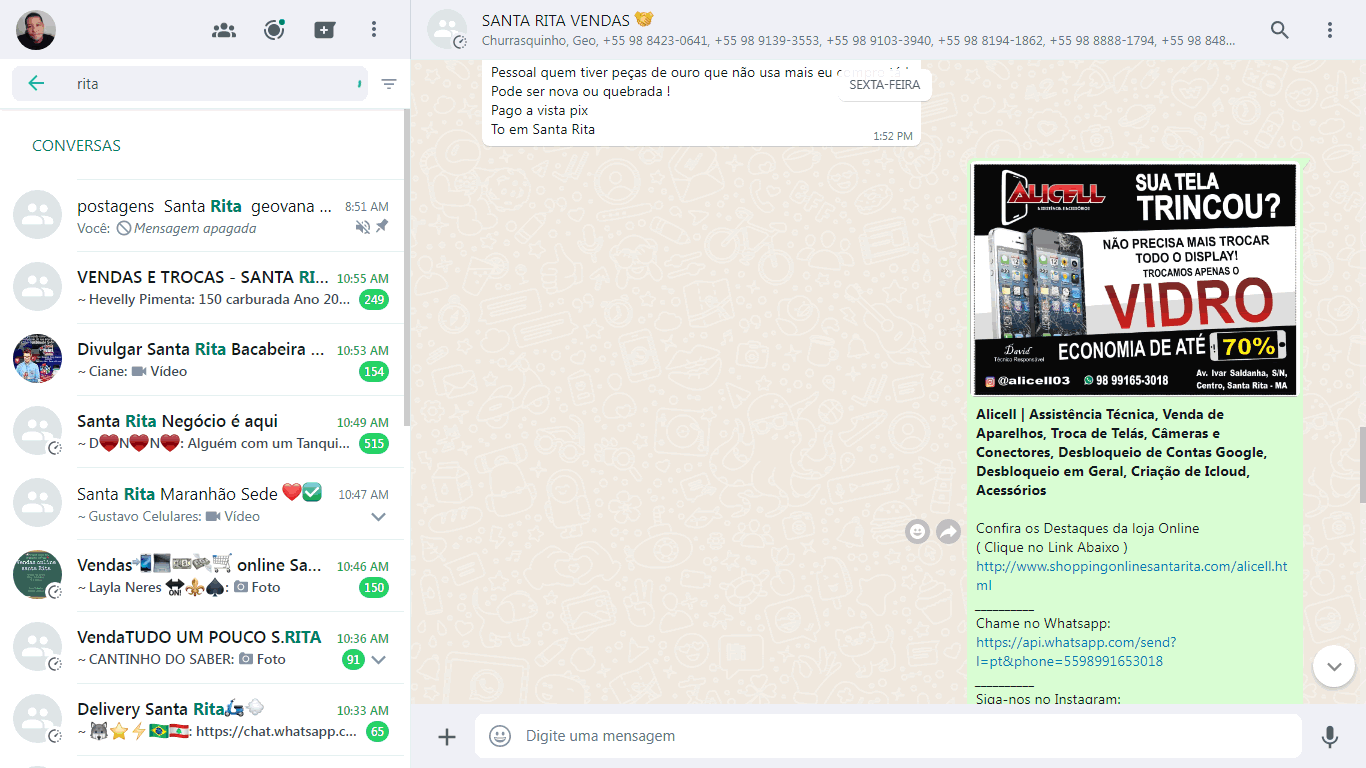Open the emoji picker in message bar
The image size is (1366, 768).
pyautogui.click(x=500, y=737)
